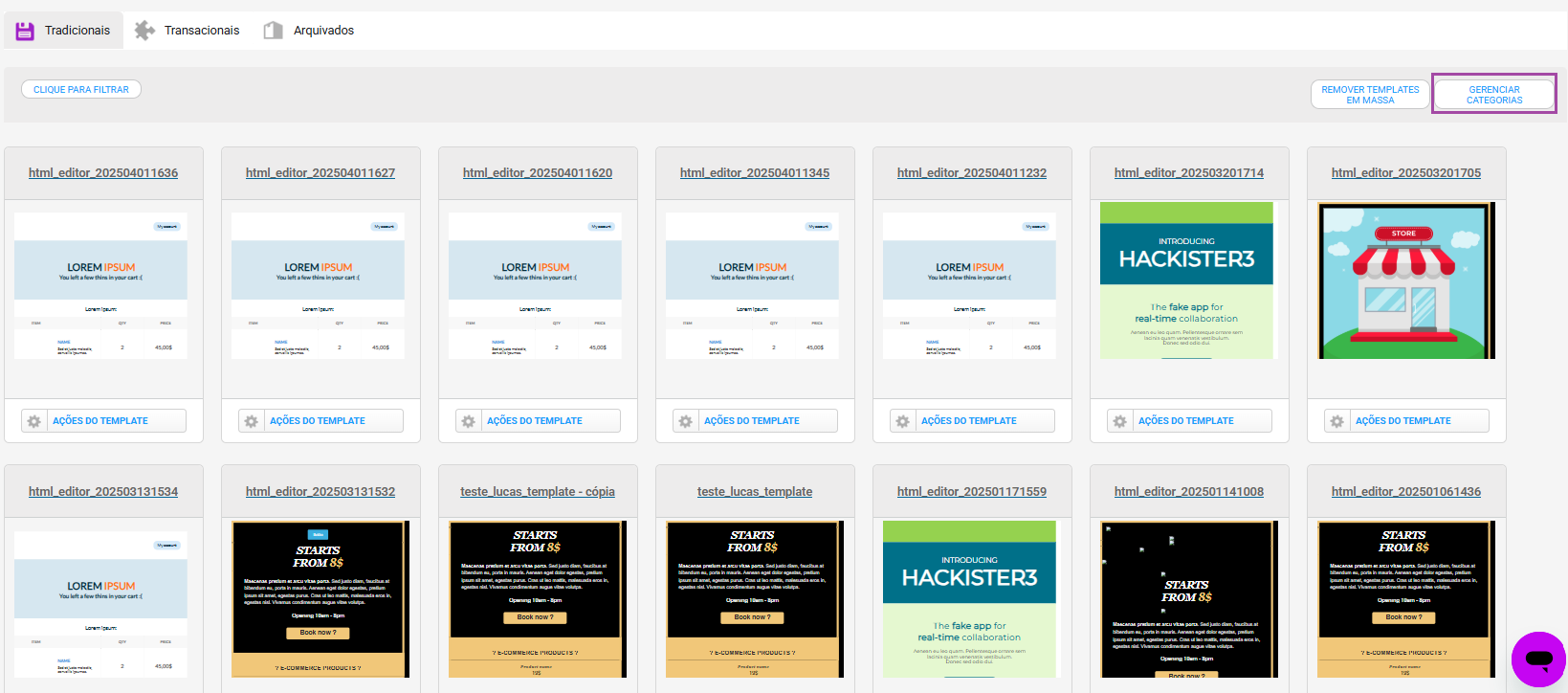Click gear icon for html_editor_202503201714

tap(1120, 421)
